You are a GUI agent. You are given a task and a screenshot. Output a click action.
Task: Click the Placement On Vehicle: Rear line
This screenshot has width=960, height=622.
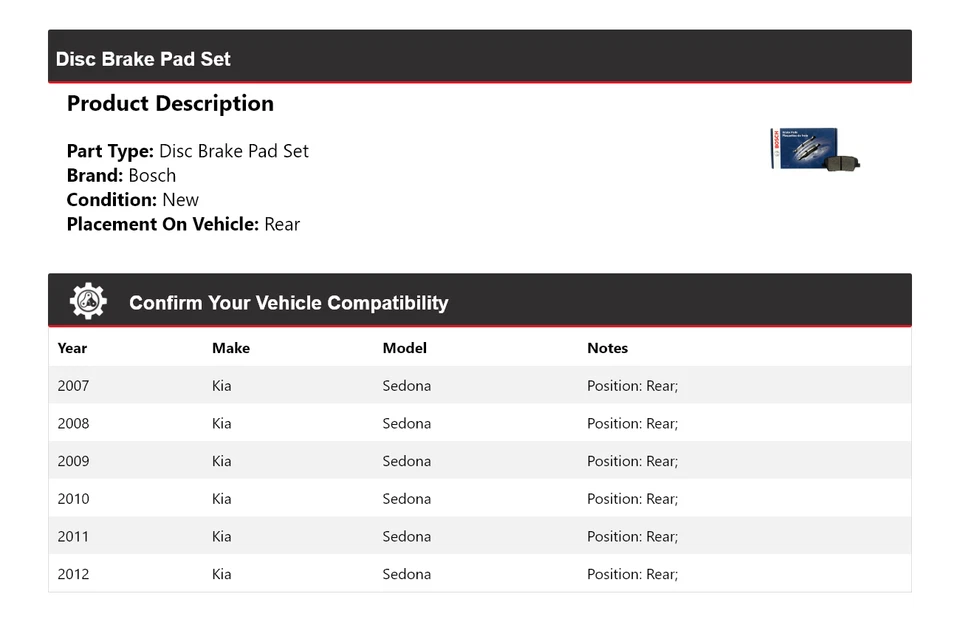coord(183,224)
